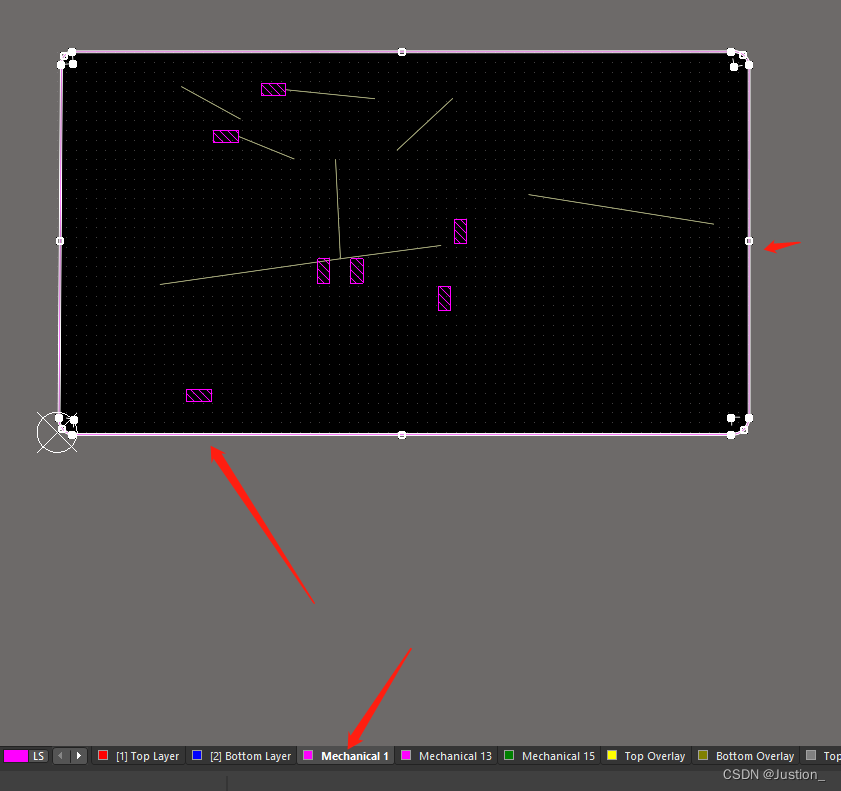Viewport: 841px width, 791px height.
Task: Open the Mechanical 13 layer tab
Action: click(x=447, y=756)
